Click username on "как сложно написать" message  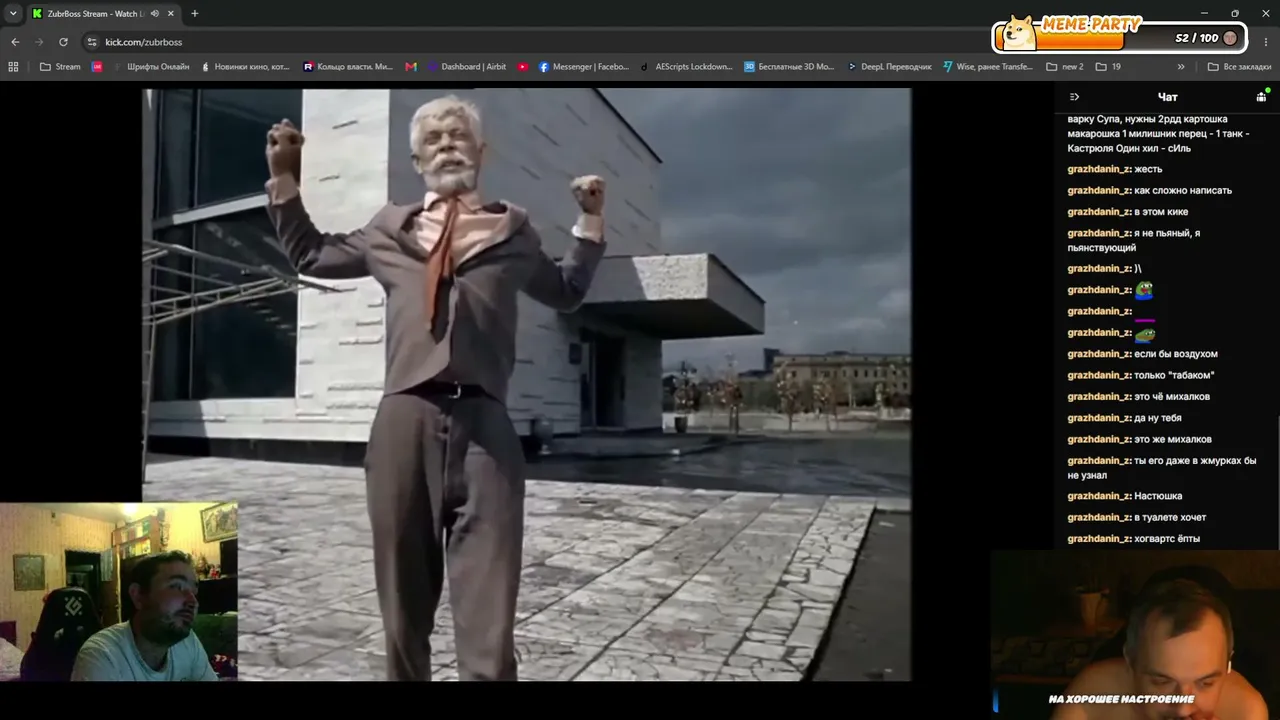(1098, 190)
